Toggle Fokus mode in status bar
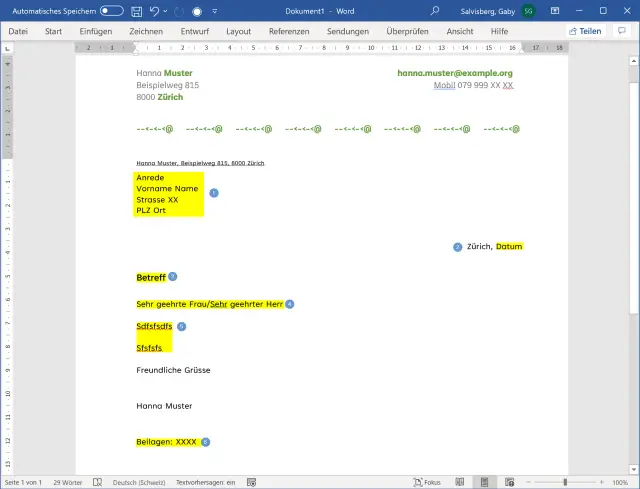The height and width of the screenshot is (489, 640). click(x=427, y=482)
